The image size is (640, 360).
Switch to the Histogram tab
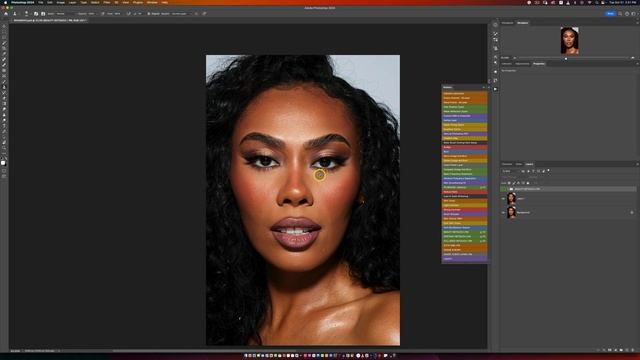tap(507, 23)
